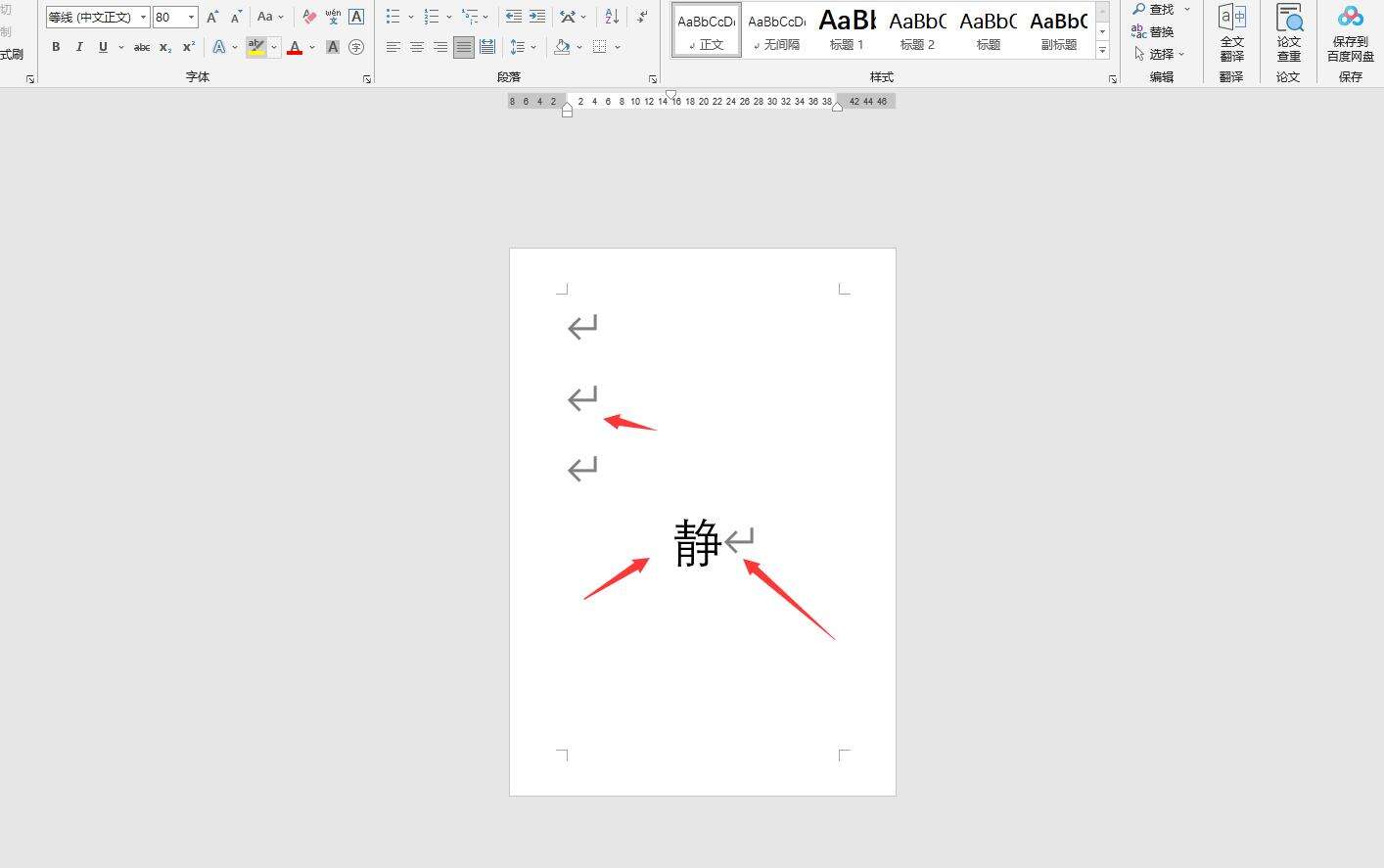Click the right indent marker on ruler
This screenshot has width=1384, height=868.
click(837, 106)
